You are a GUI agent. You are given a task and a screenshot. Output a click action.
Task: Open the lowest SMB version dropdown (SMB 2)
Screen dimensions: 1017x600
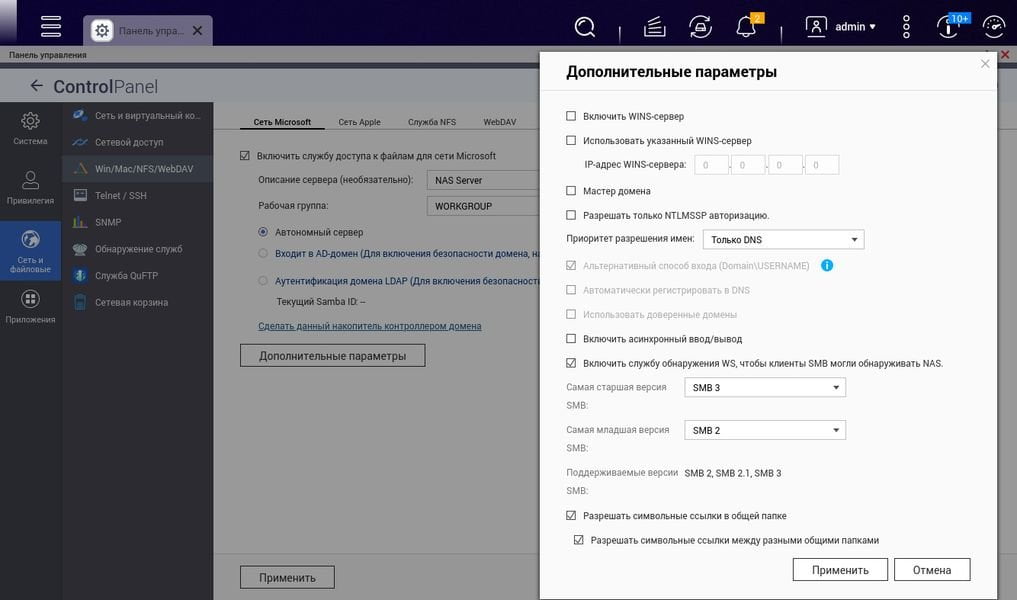click(x=765, y=430)
